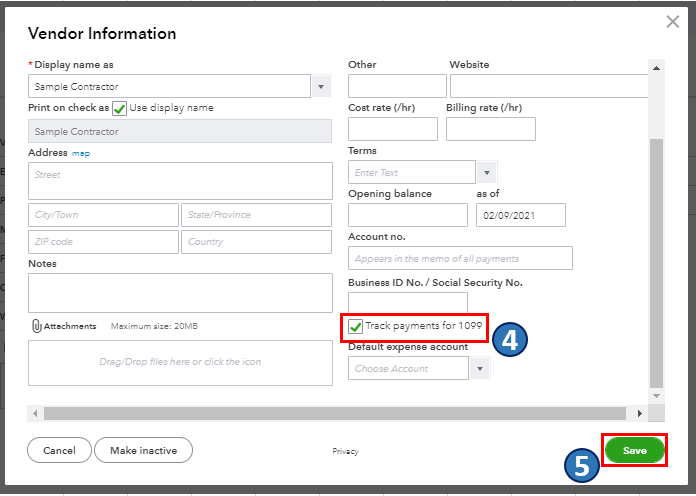Open the Default expense account dropdown

tap(479, 369)
